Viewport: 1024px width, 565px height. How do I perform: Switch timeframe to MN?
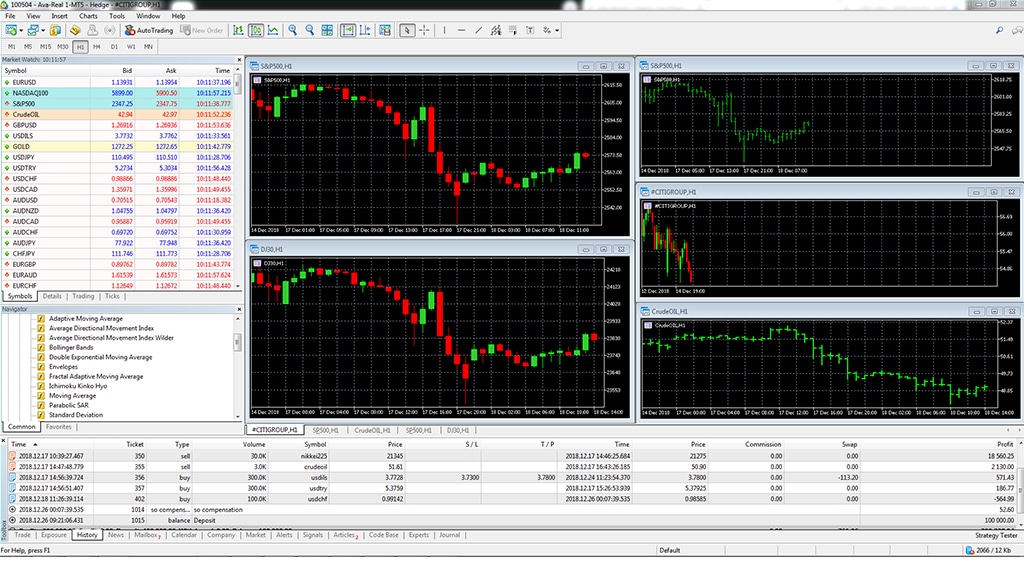[148, 47]
